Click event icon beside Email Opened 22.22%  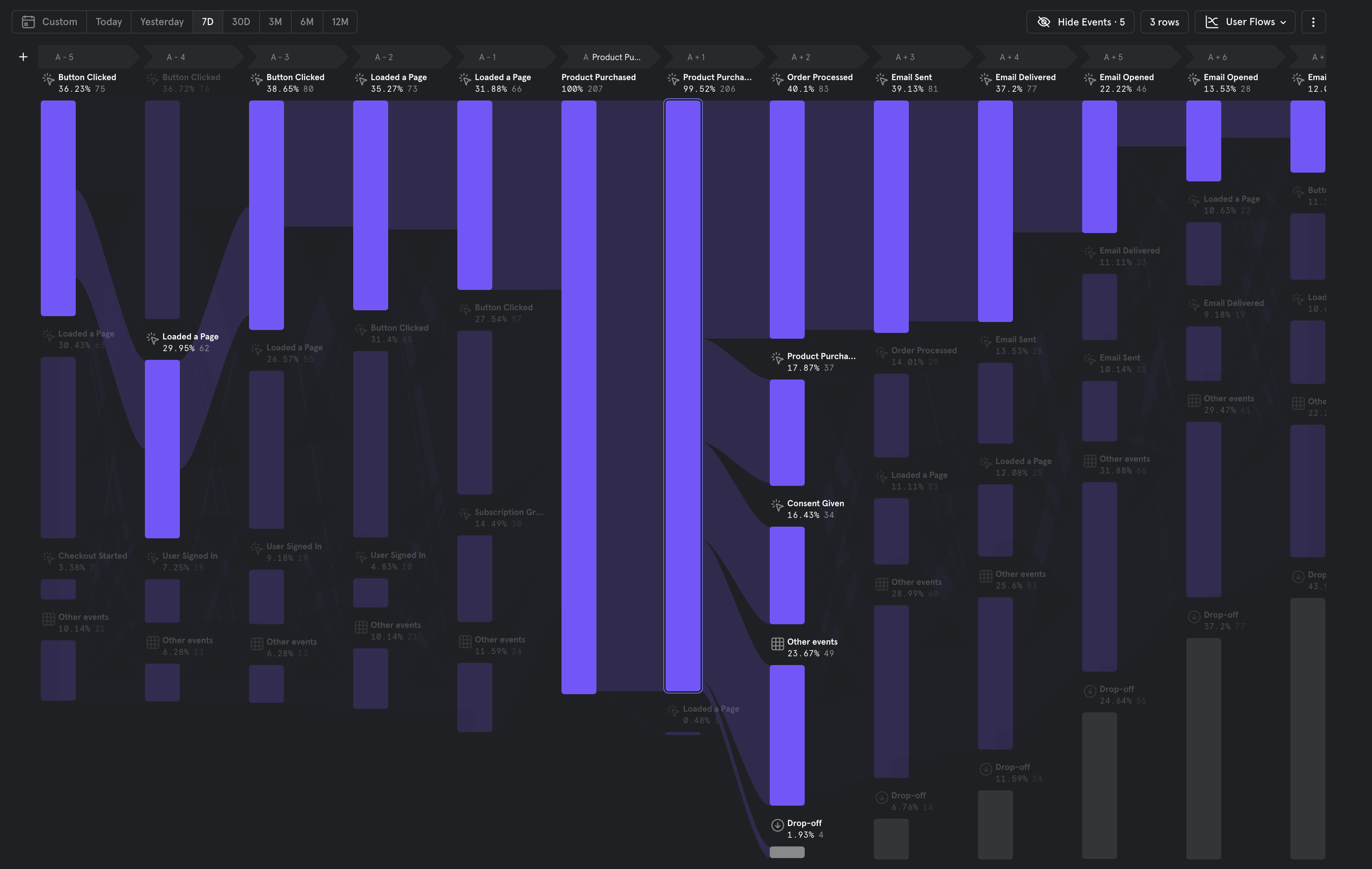coord(1090,79)
